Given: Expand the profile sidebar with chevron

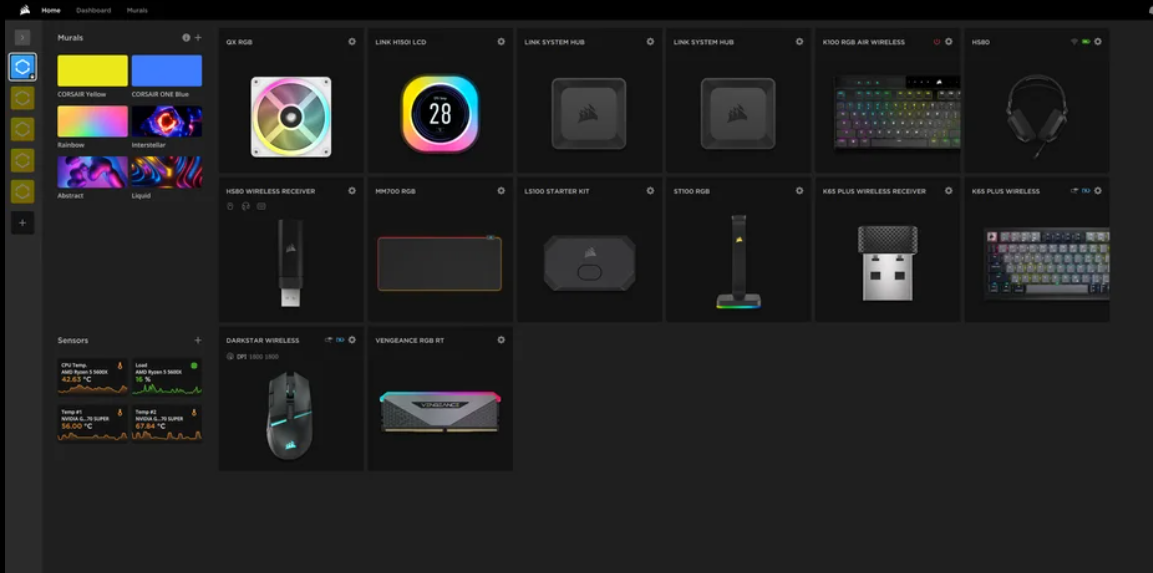Looking at the screenshot, I should click(22, 37).
